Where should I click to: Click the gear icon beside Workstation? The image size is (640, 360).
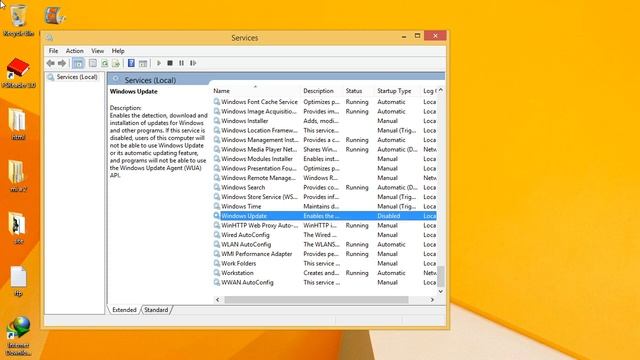point(217,273)
